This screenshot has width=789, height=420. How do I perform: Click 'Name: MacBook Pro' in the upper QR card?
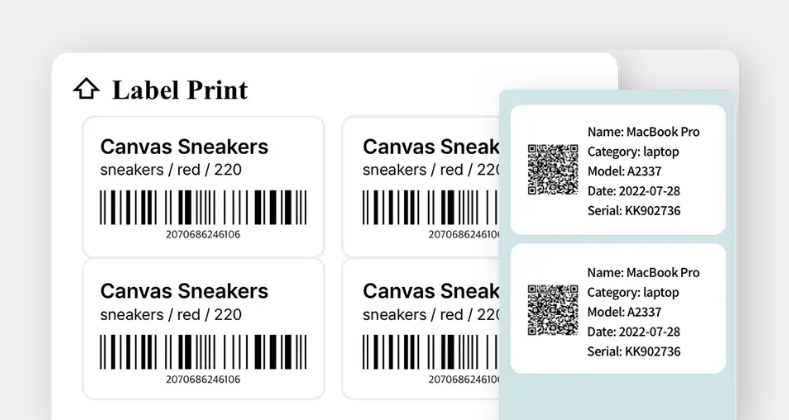[643, 132]
